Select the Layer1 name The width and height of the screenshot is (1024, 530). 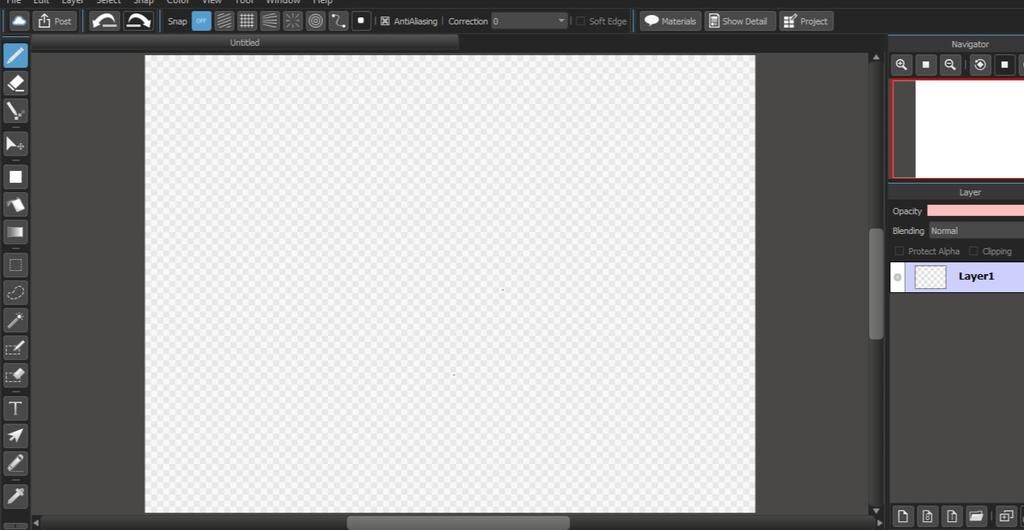coord(976,276)
